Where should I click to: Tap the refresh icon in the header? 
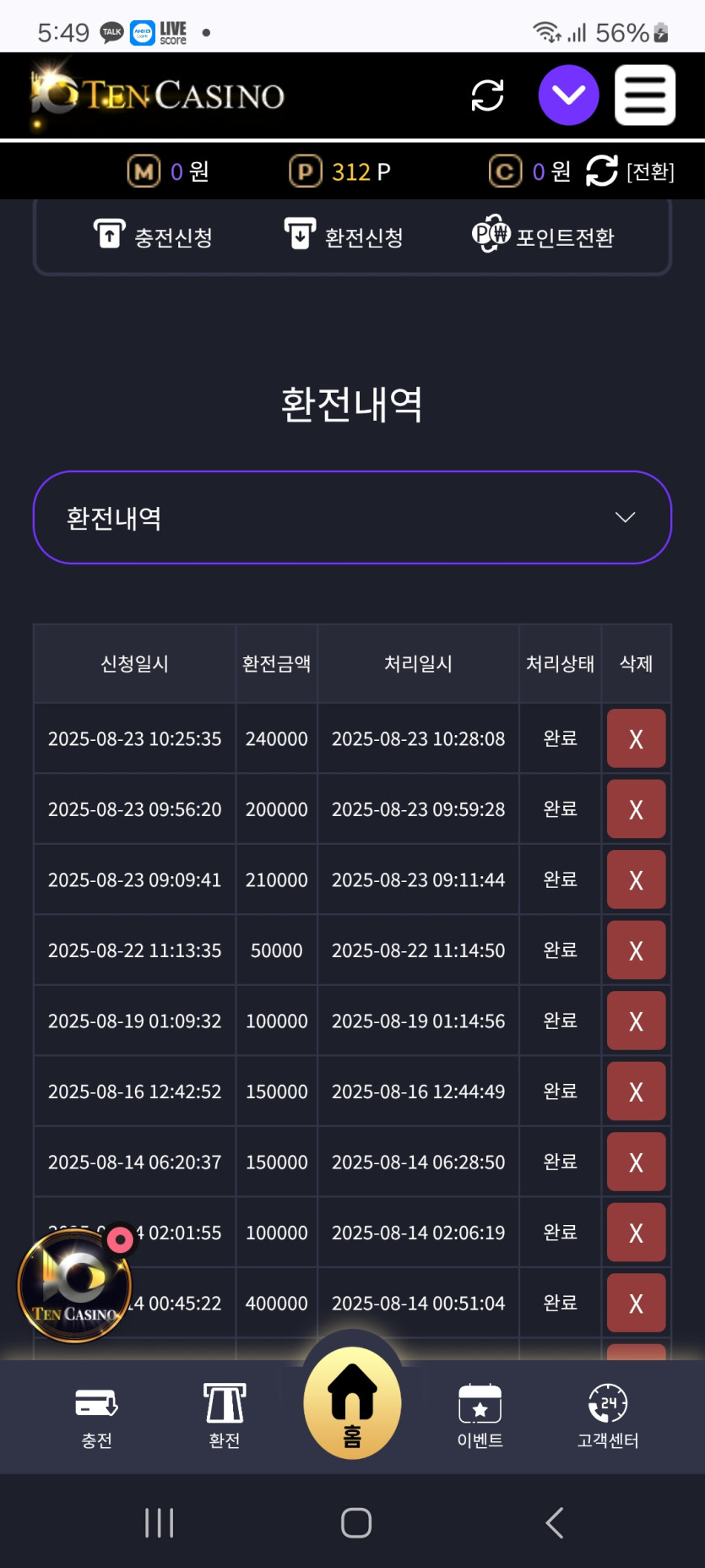click(x=487, y=95)
